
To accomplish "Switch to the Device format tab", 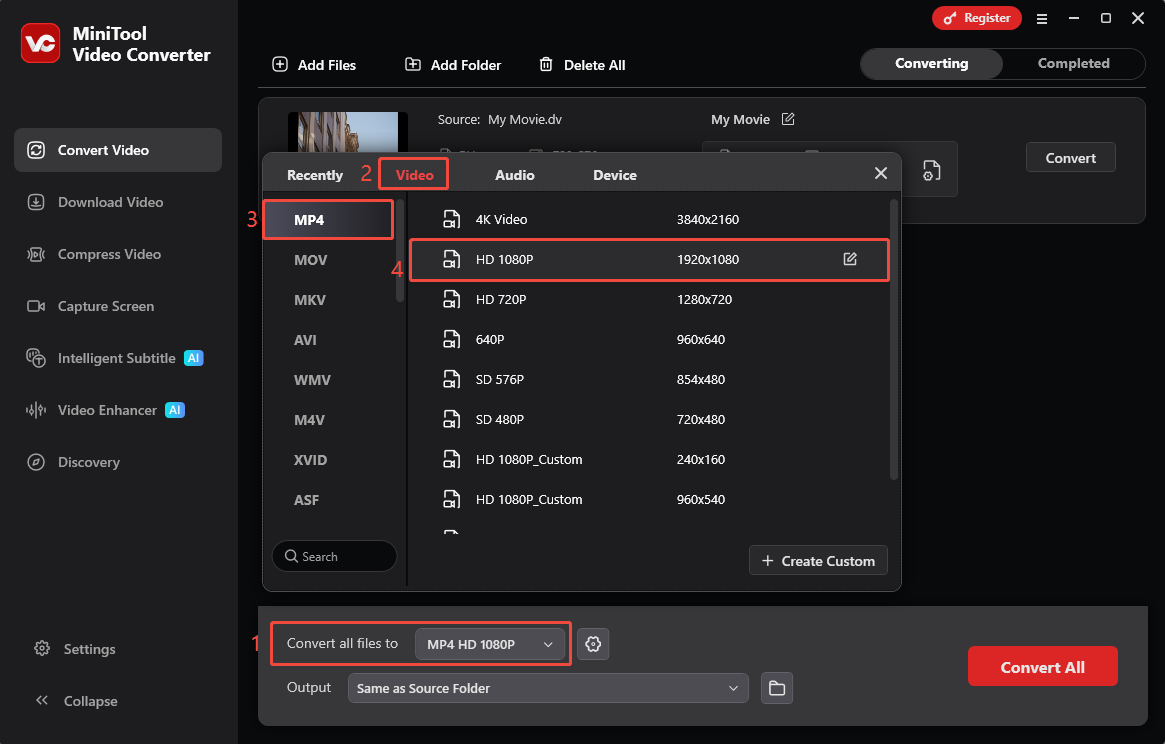I will coord(614,175).
